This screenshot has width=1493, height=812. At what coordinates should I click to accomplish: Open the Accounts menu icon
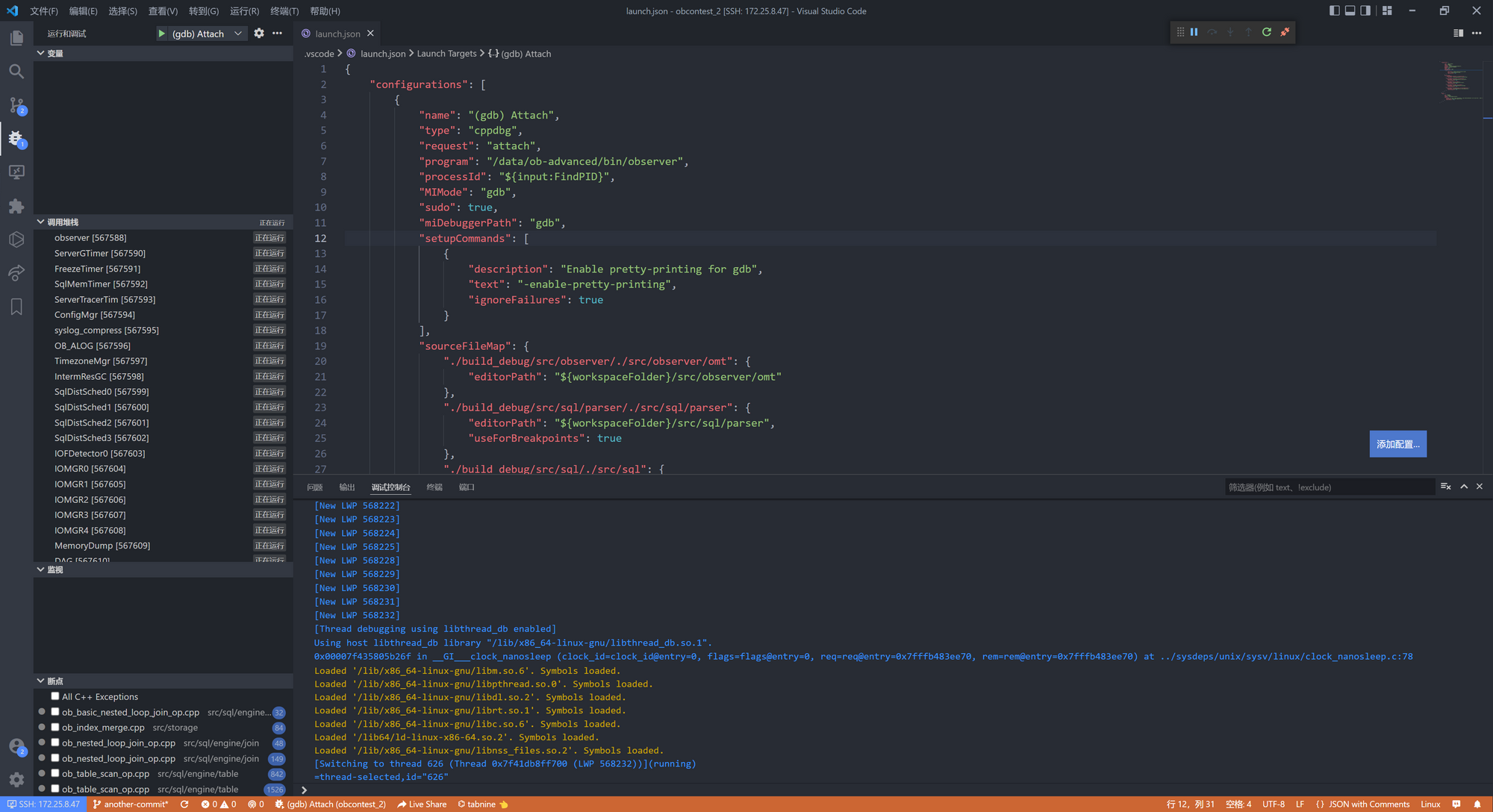click(16, 746)
